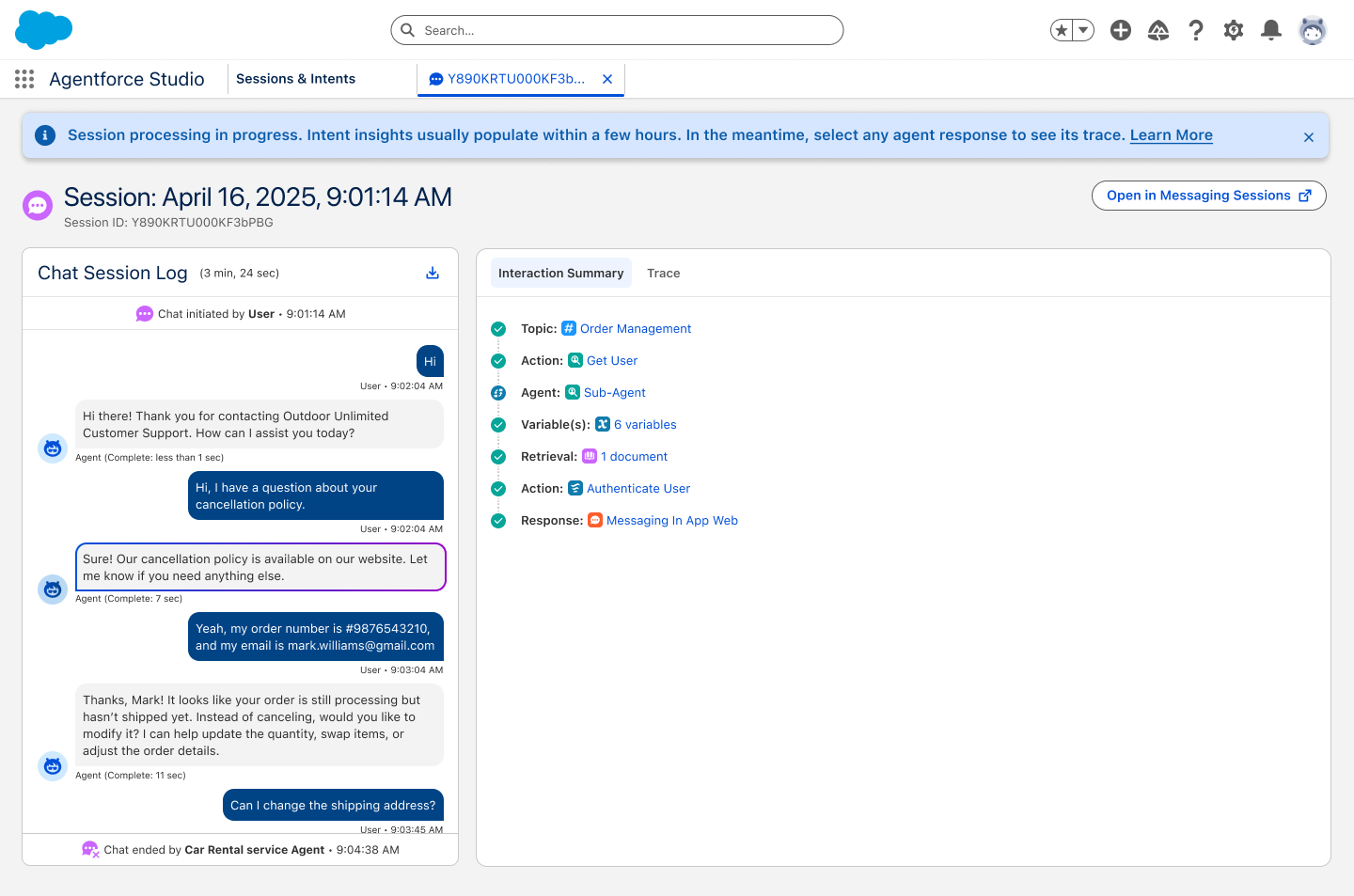This screenshot has width=1354, height=896.
Task: Switch to the Sessions & Intents tab
Action: 295,79
